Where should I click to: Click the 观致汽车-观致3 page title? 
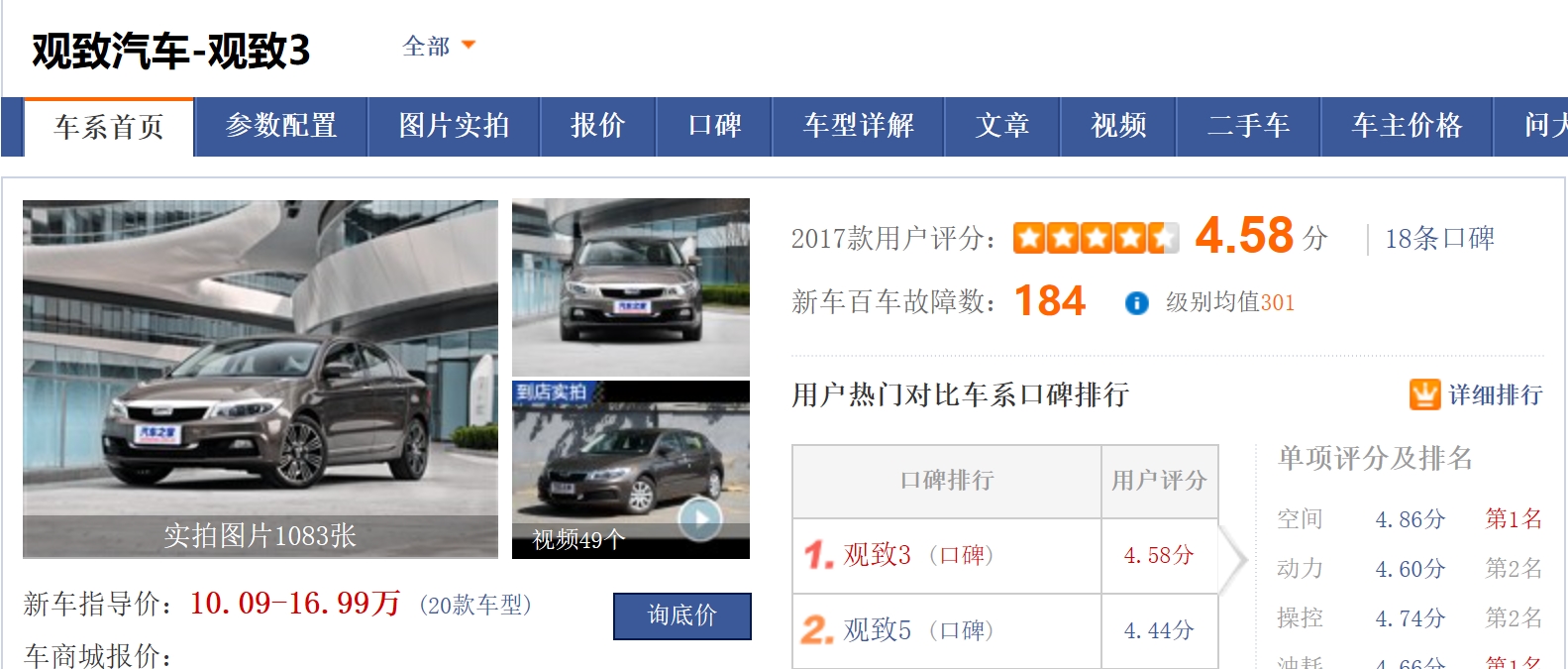click(171, 51)
